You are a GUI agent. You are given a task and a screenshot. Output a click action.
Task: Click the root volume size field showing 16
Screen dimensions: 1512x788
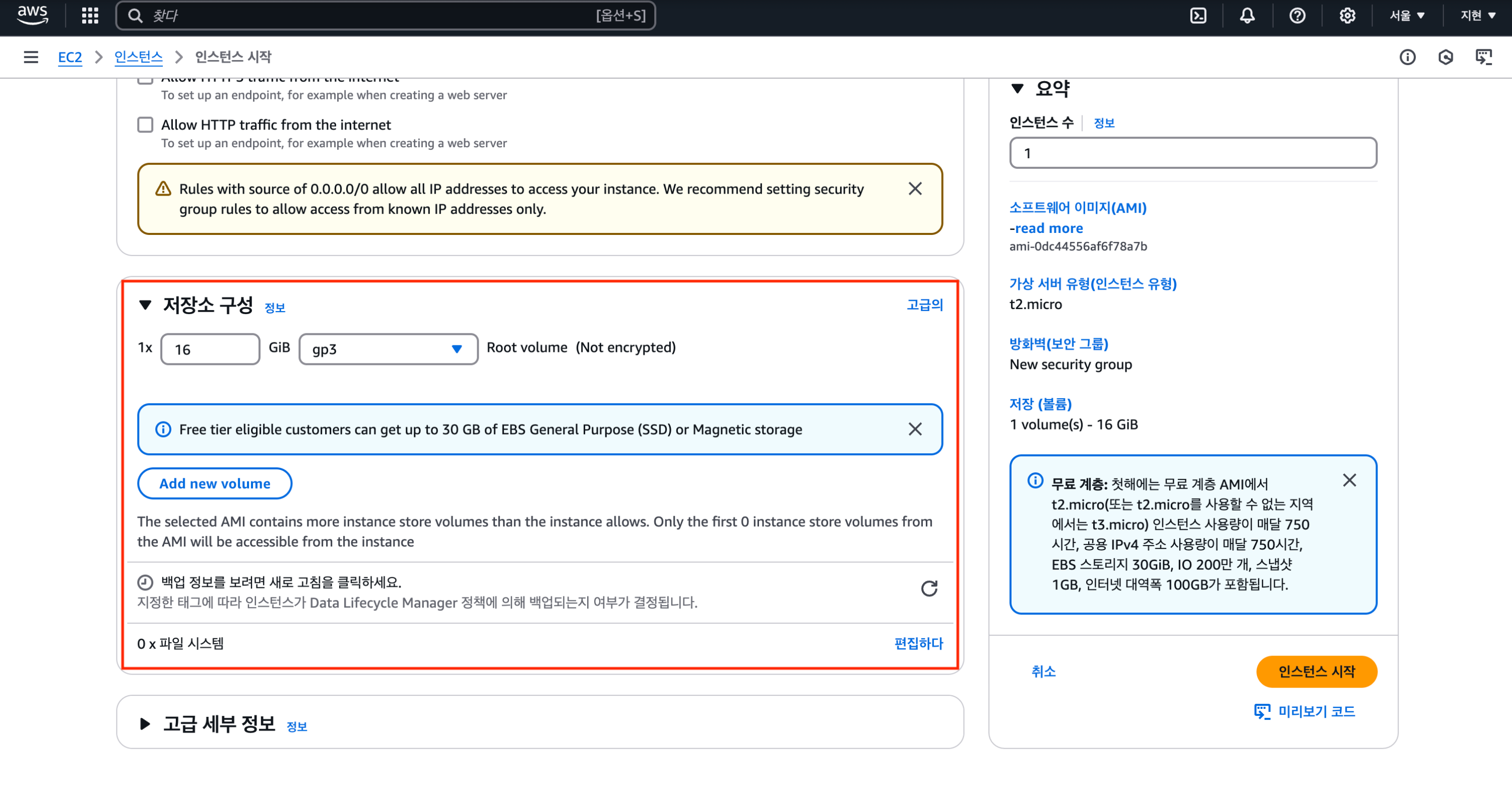pos(210,349)
